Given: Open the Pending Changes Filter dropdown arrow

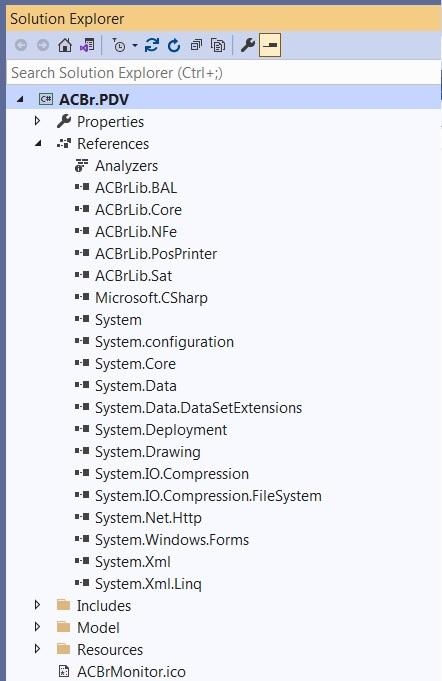Looking at the screenshot, I should pos(135,45).
